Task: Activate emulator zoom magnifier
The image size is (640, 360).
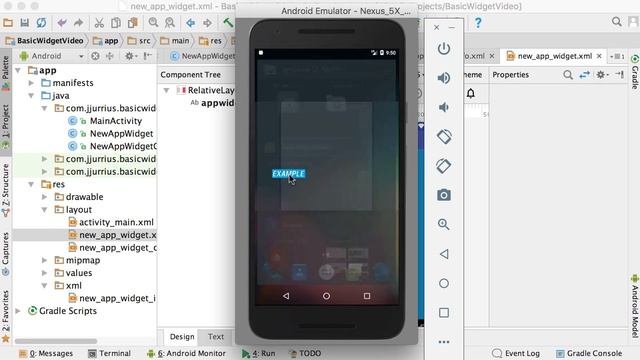Action: [x=444, y=224]
